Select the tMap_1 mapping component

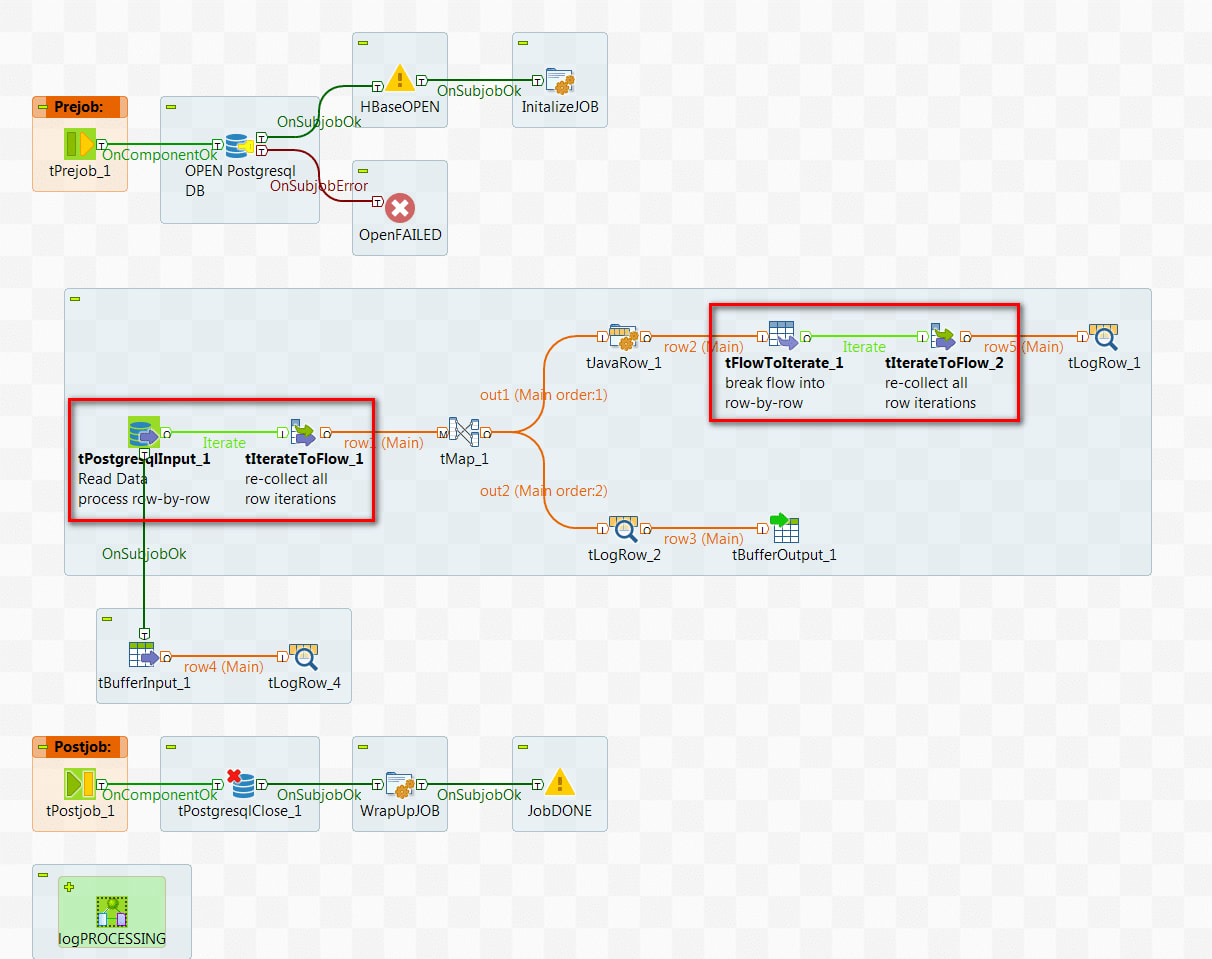[x=464, y=432]
